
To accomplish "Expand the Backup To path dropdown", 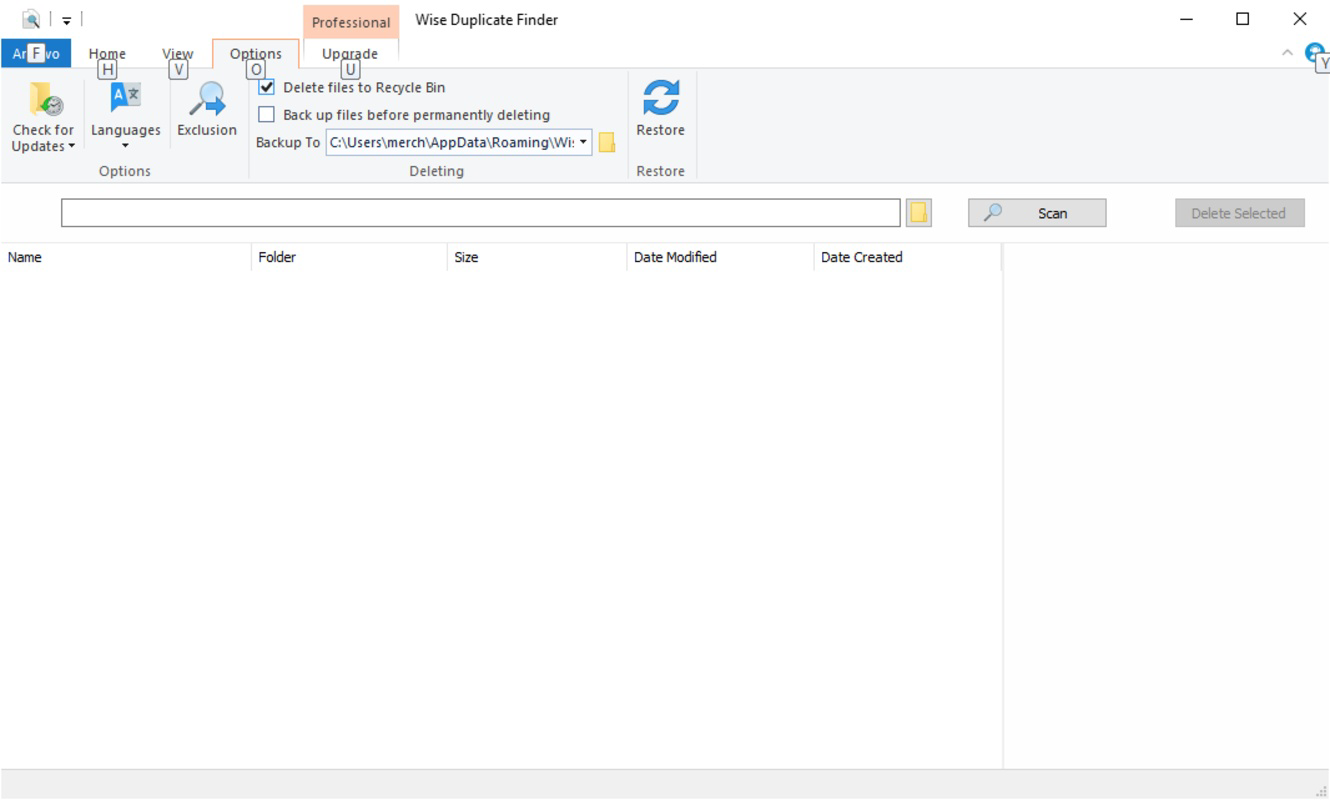I will coord(583,142).
